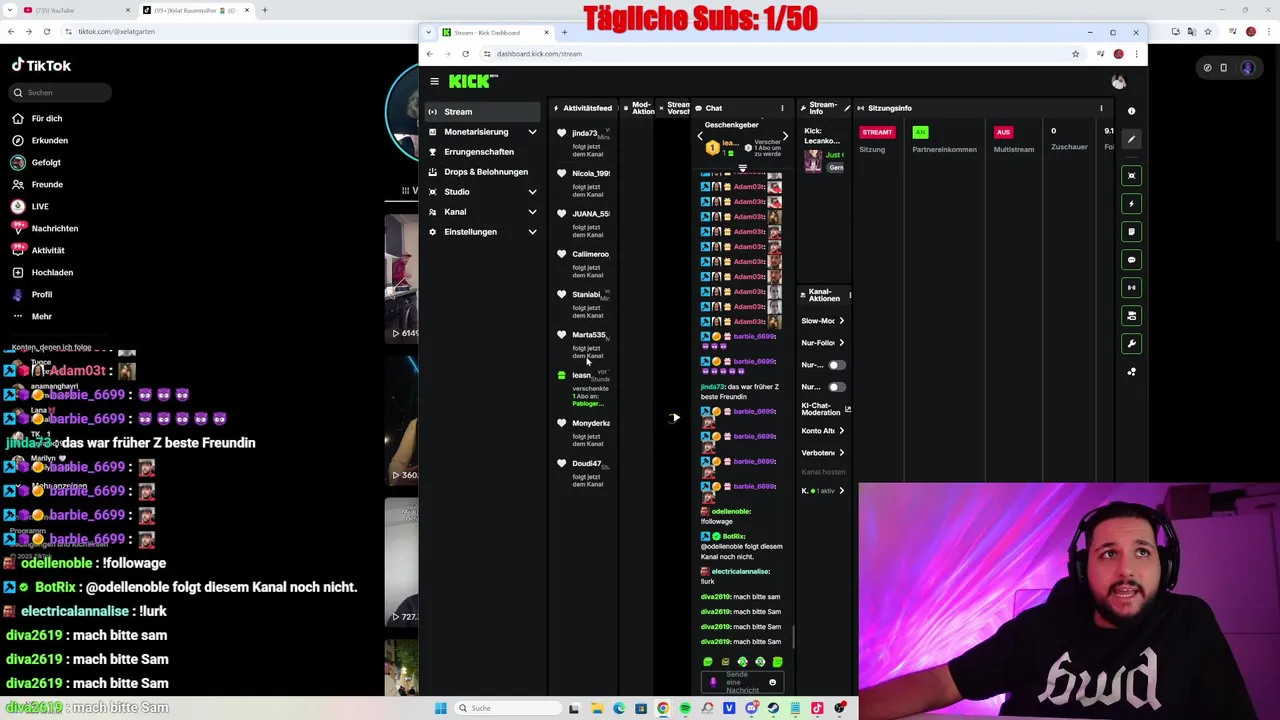The image size is (1280, 720).
Task: Open TikTok Mehr menu
Action: click(41, 317)
